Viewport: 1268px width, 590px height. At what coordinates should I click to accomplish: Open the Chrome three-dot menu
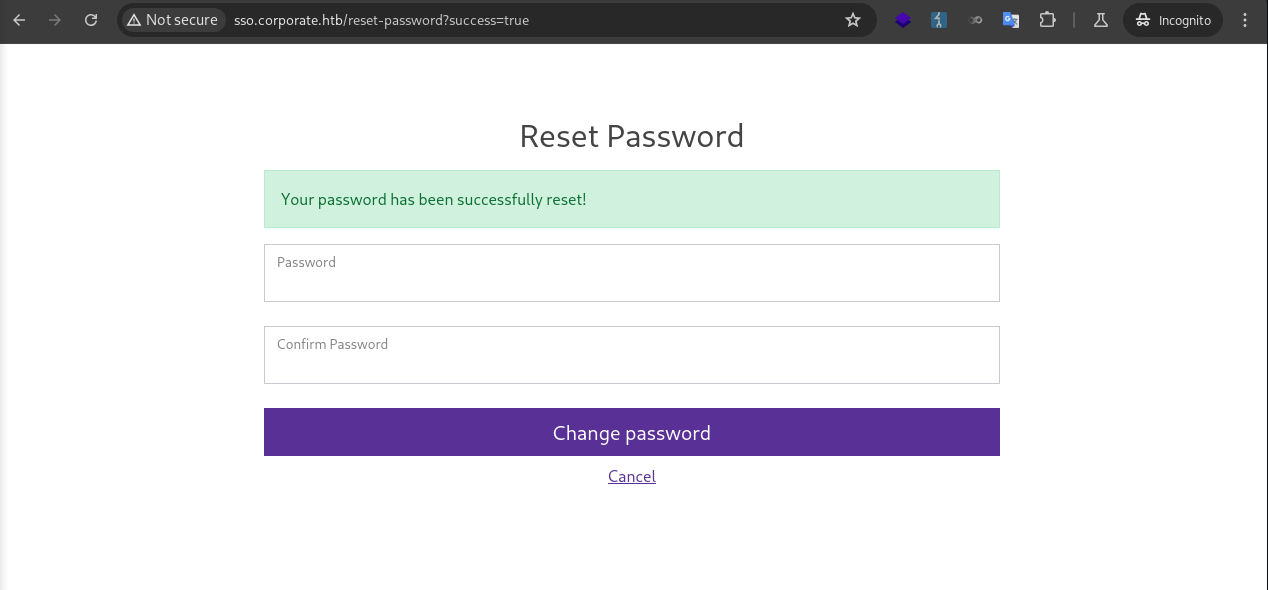(x=1245, y=20)
